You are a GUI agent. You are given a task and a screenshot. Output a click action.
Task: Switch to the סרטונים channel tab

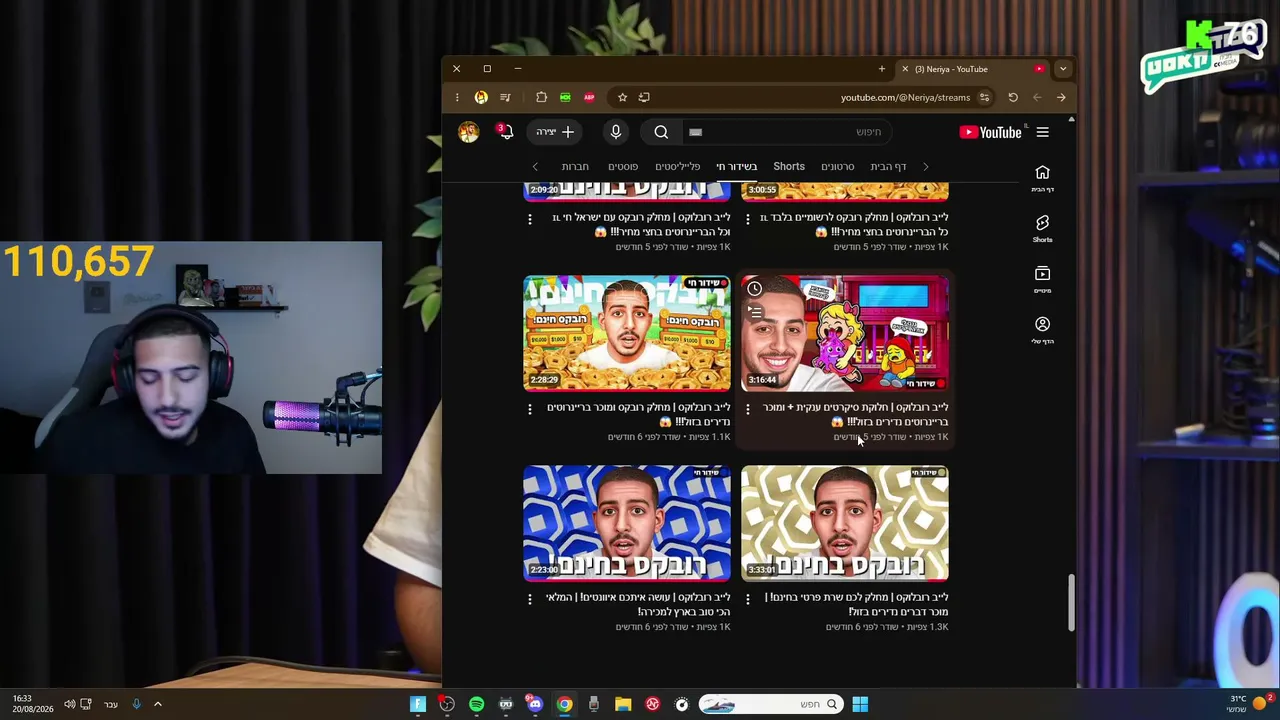tap(838, 166)
